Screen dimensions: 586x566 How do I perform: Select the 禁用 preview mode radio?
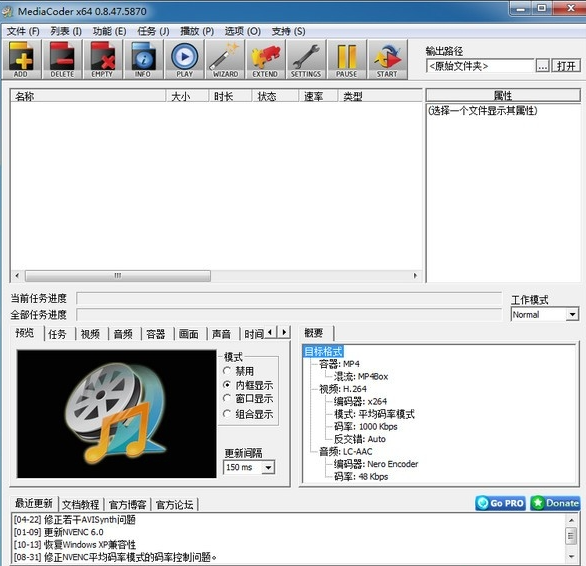[227, 371]
